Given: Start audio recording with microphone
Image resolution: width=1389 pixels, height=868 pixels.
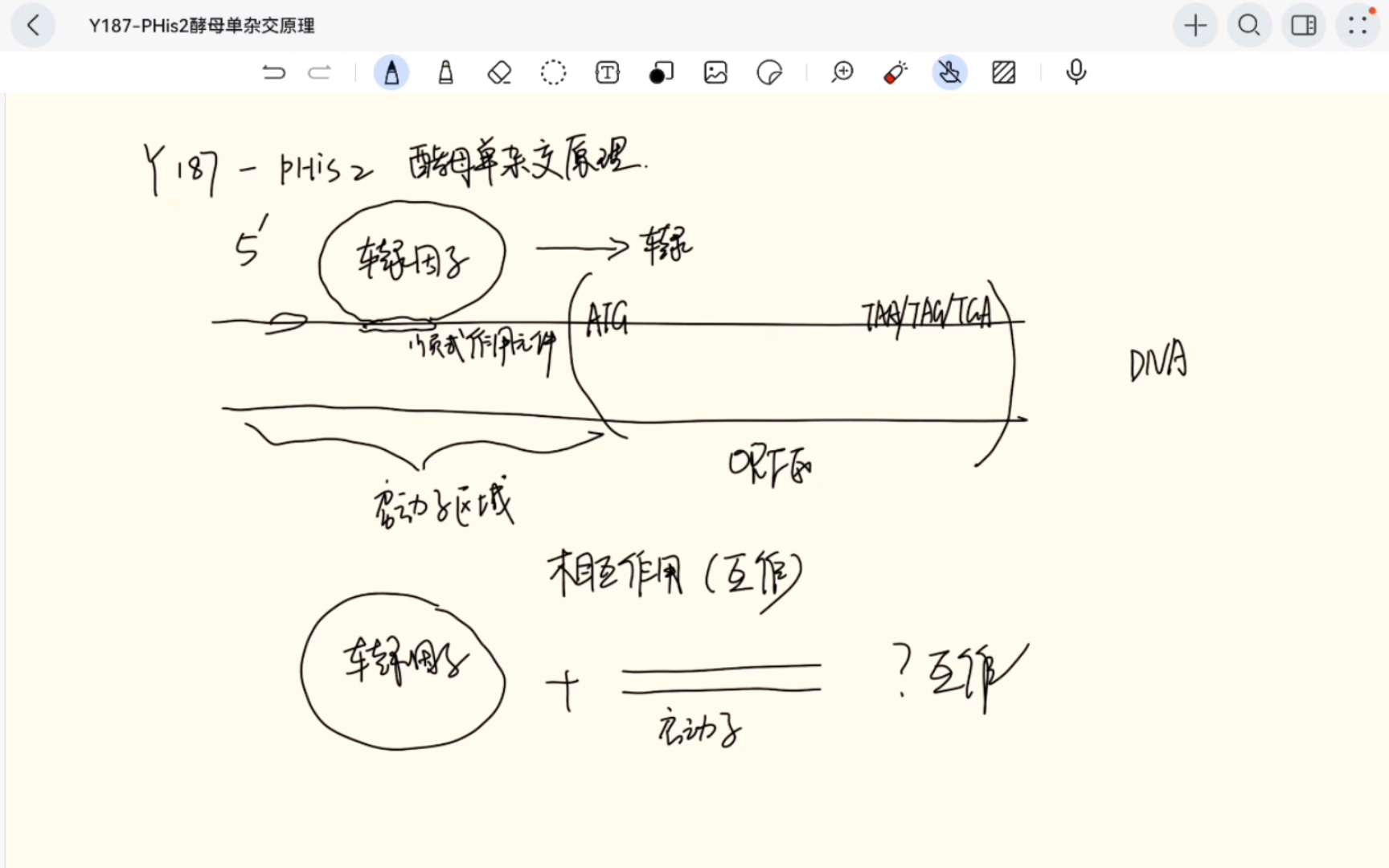Looking at the screenshot, I should click(1076, 72).
